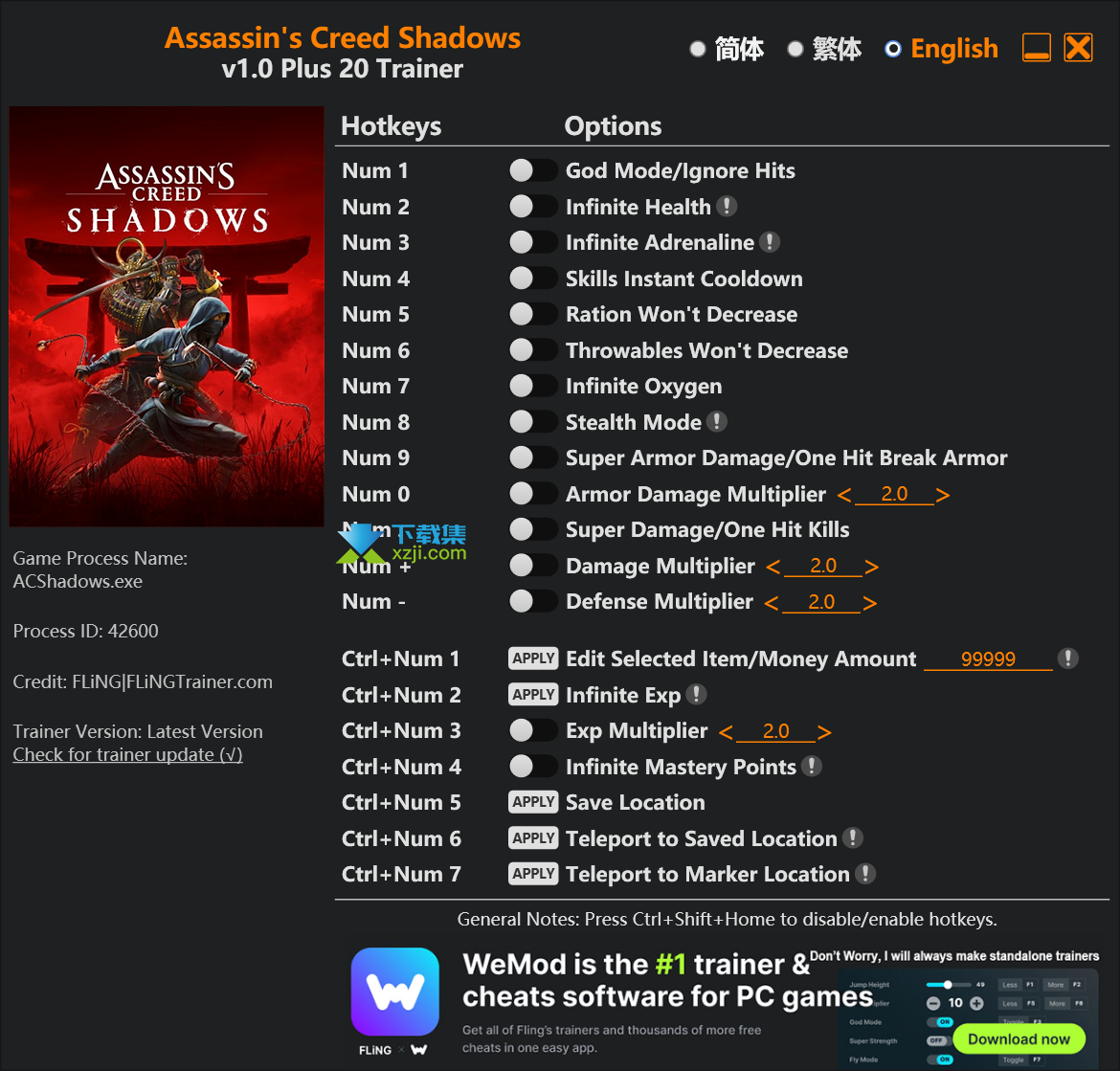Enable Skills Instant Cooldown
The image size is (1120, 1071).
point(533,278)
